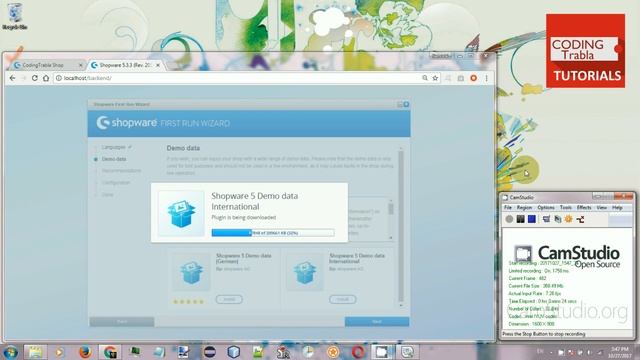
Task: Click the wizard Next button
Action: [377, 322]
